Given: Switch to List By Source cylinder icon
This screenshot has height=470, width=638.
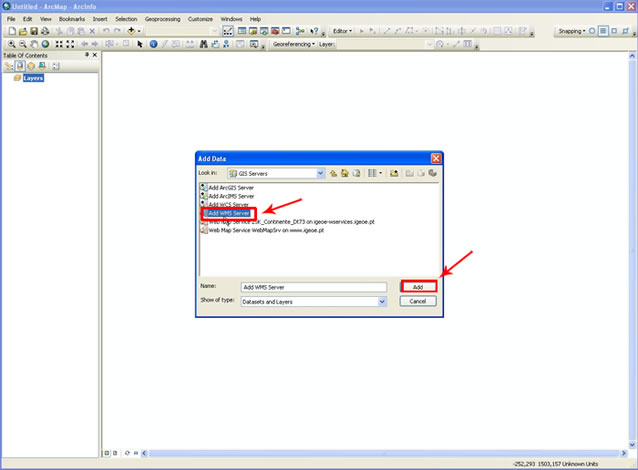Looking at the screenshot, I should tap(20, 66).
